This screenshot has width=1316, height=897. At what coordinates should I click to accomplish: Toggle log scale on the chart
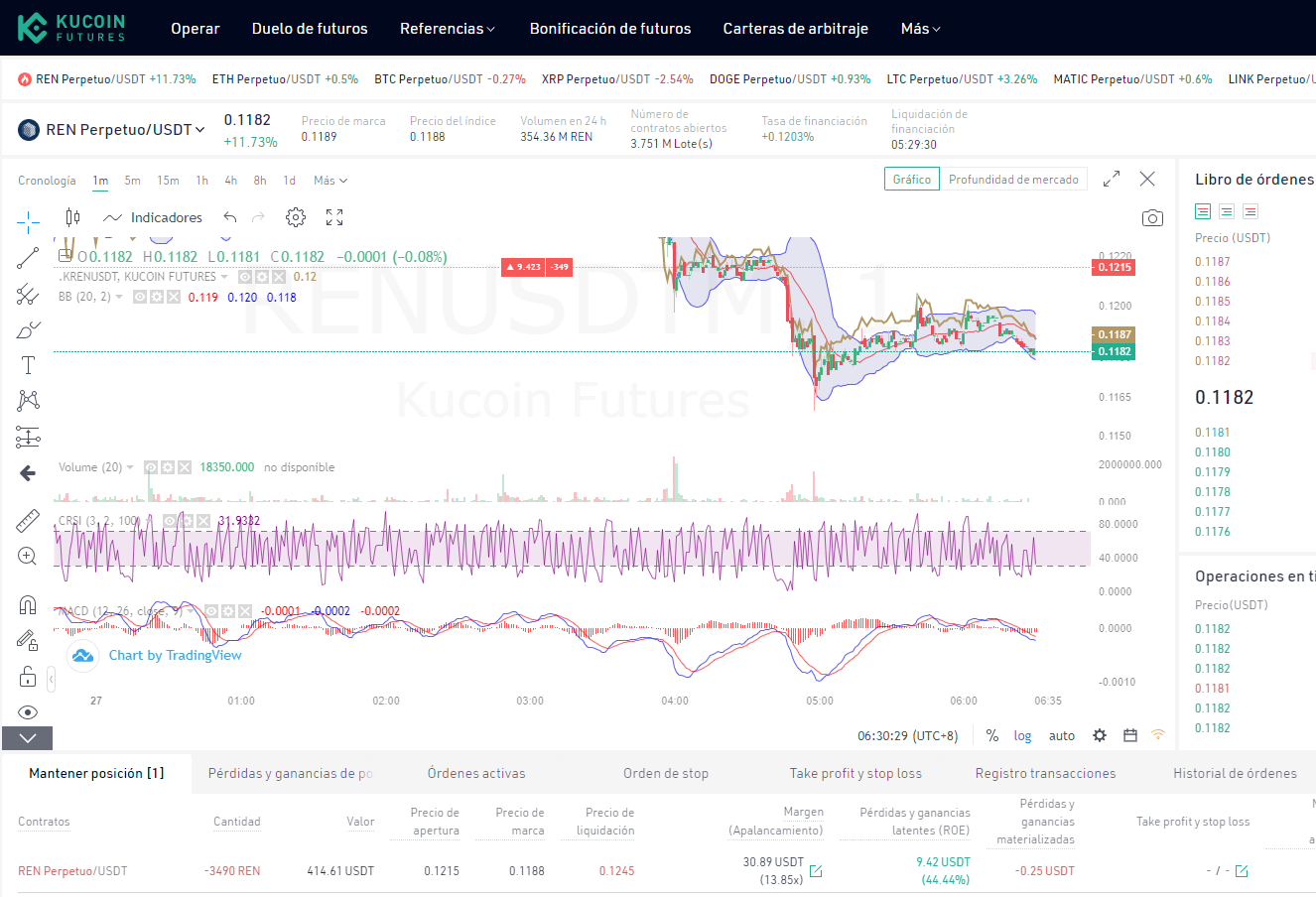pos(1022,735)
